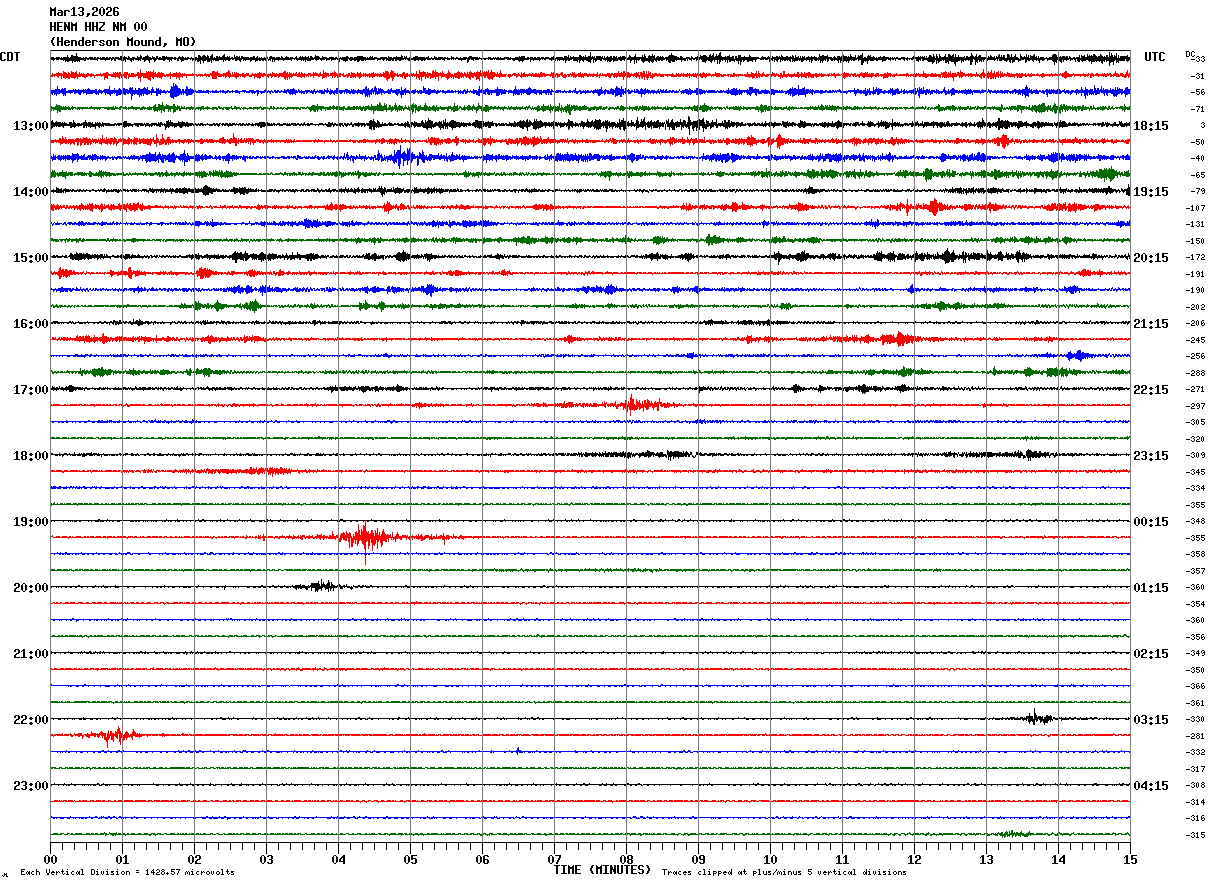Click the '22:15' UTC time label
This screenshot has width=1210, height=886.
1151,390
